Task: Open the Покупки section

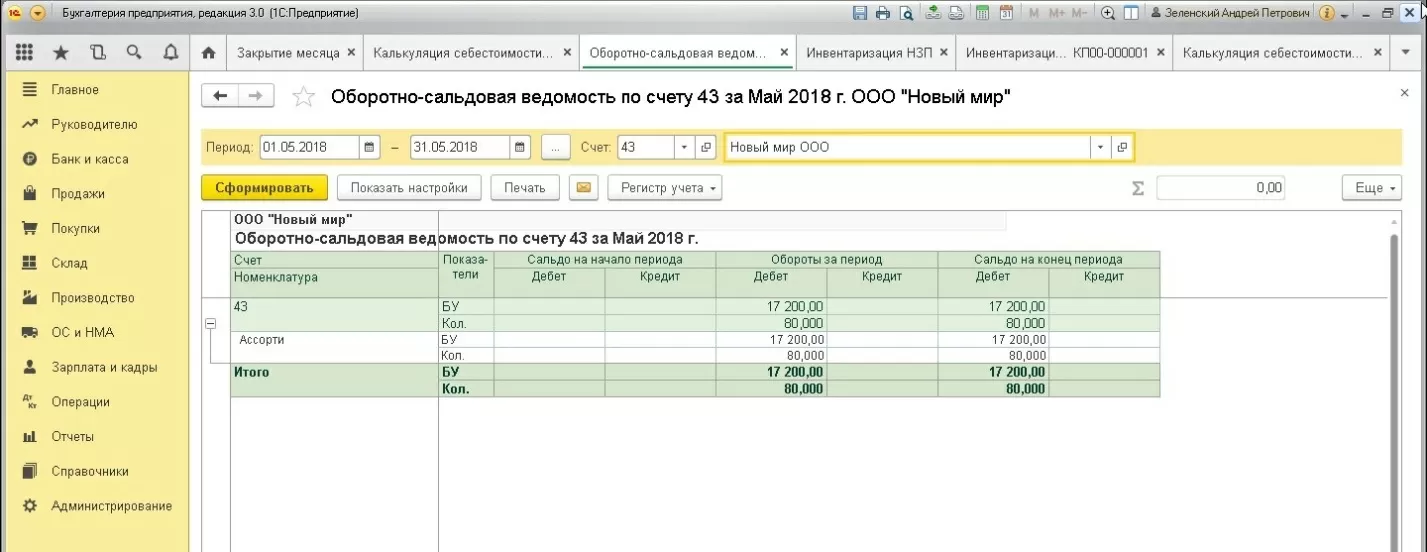Action: (76, 229)
